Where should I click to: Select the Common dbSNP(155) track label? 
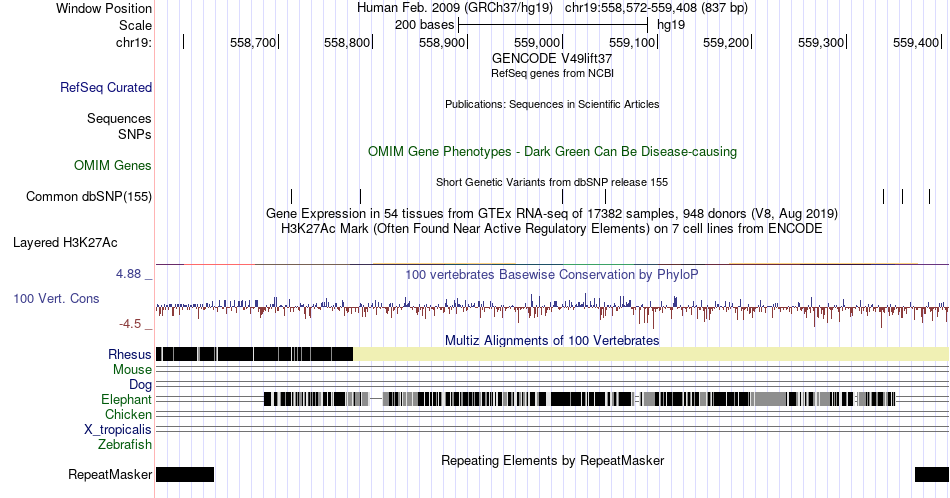tap(89, 197)
